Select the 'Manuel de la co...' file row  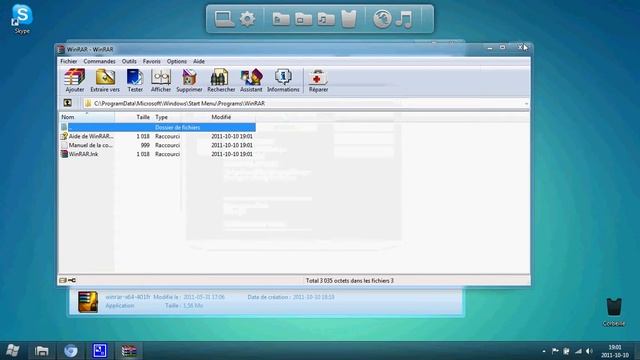[158, 145]
